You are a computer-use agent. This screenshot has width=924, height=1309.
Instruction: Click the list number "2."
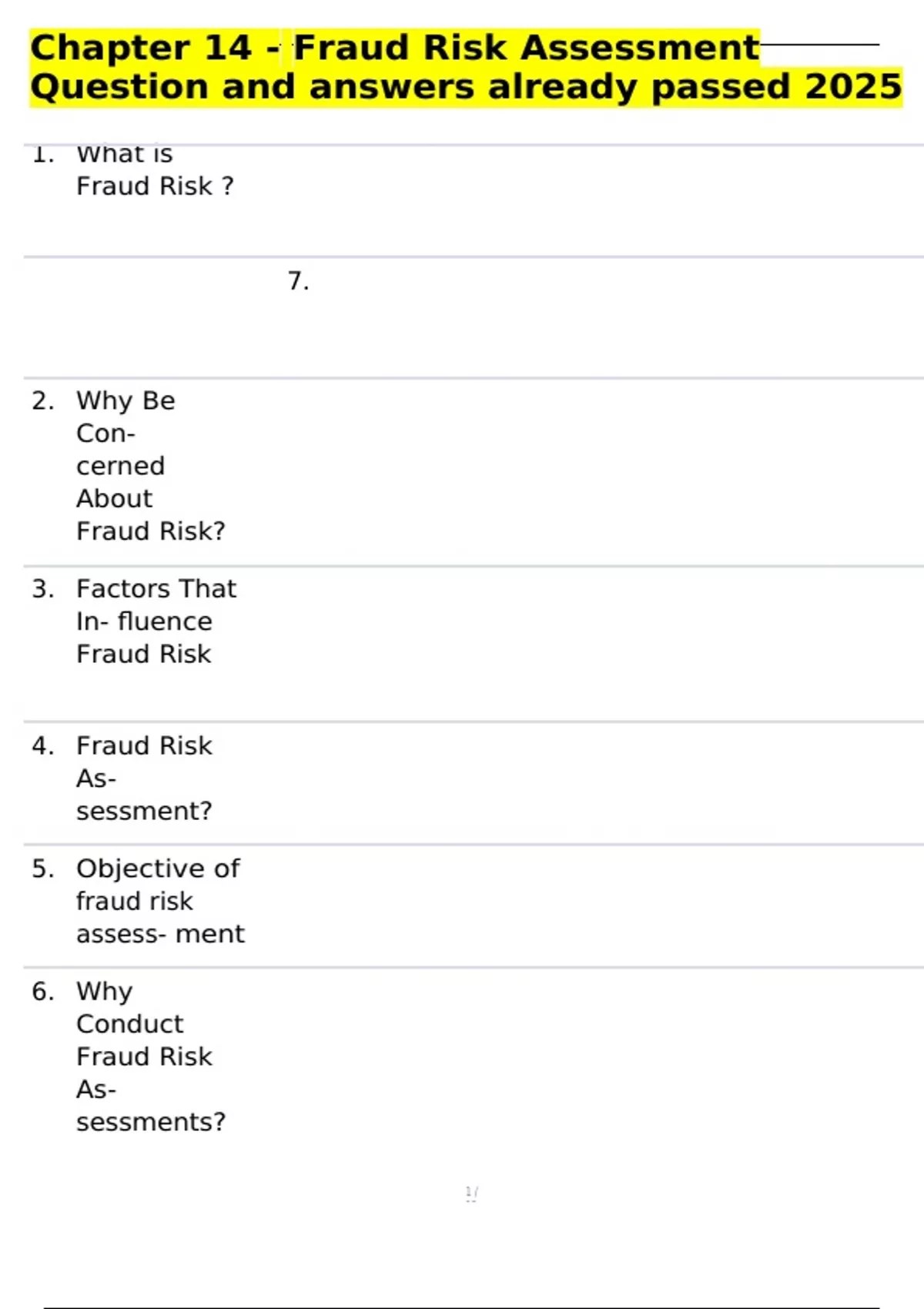coord(43,401)
